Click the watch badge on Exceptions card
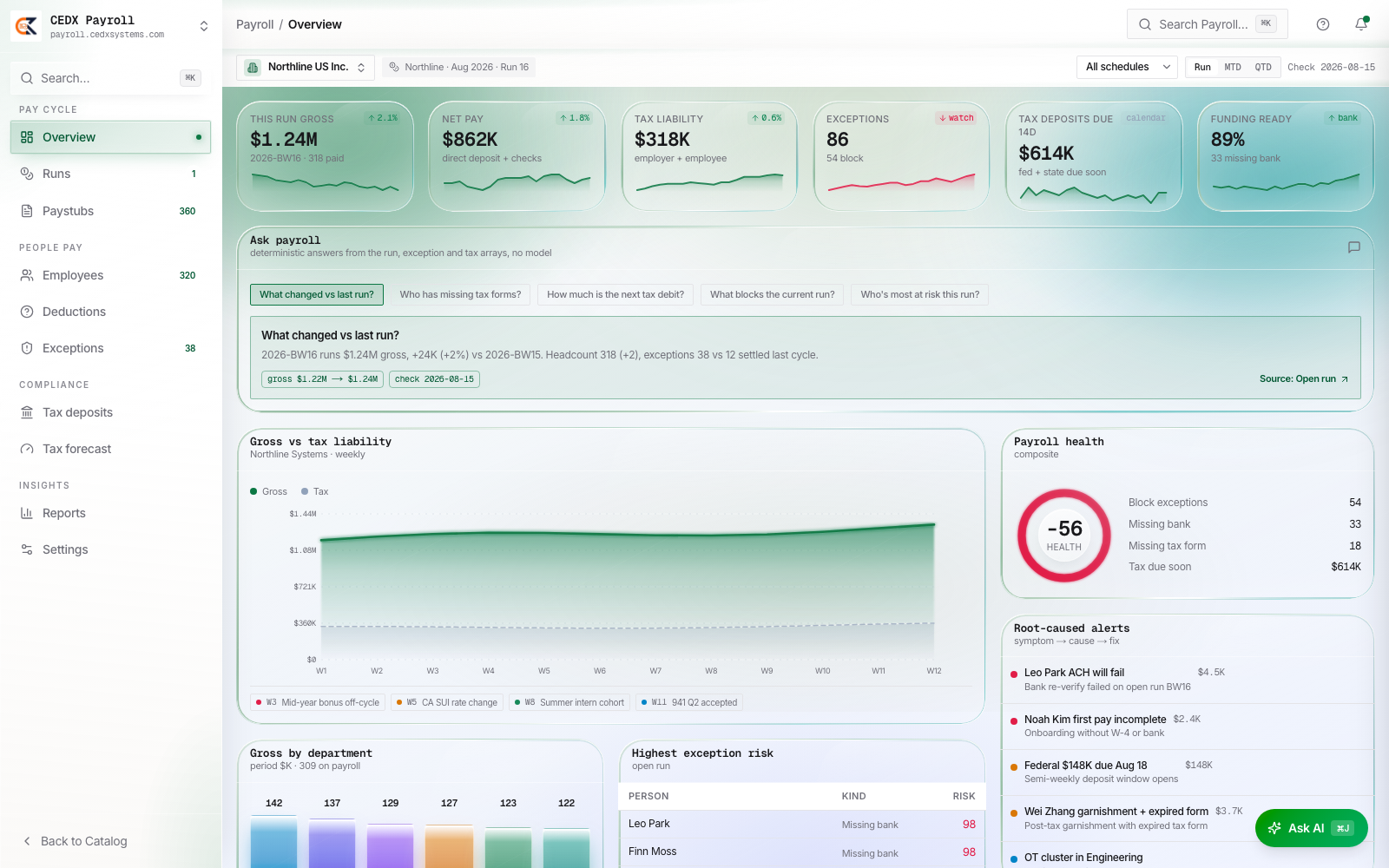1389x868 pixels. tap(956, 118)
